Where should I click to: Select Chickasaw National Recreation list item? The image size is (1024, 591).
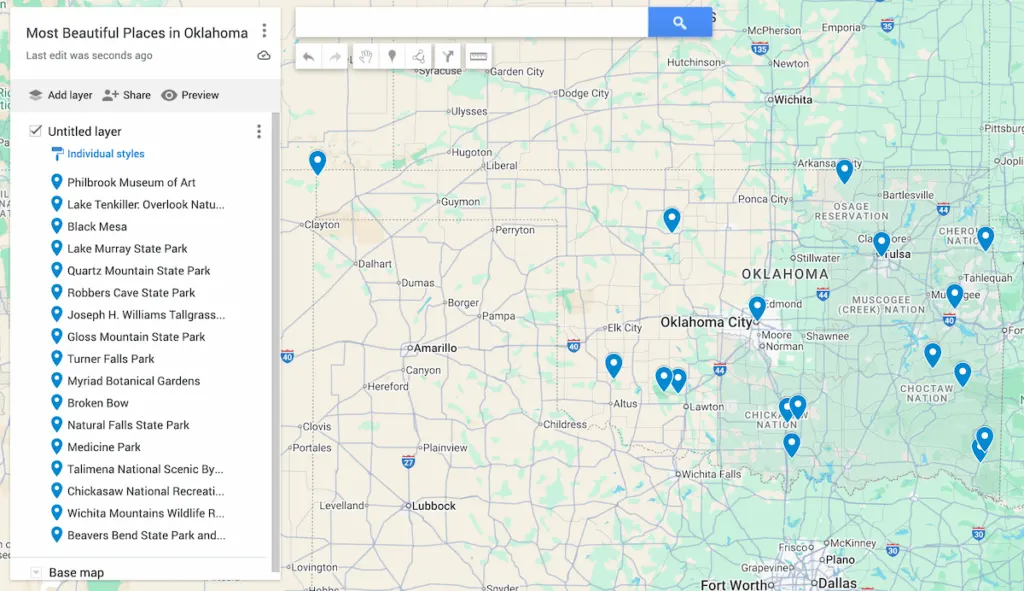tap(146, 491)
